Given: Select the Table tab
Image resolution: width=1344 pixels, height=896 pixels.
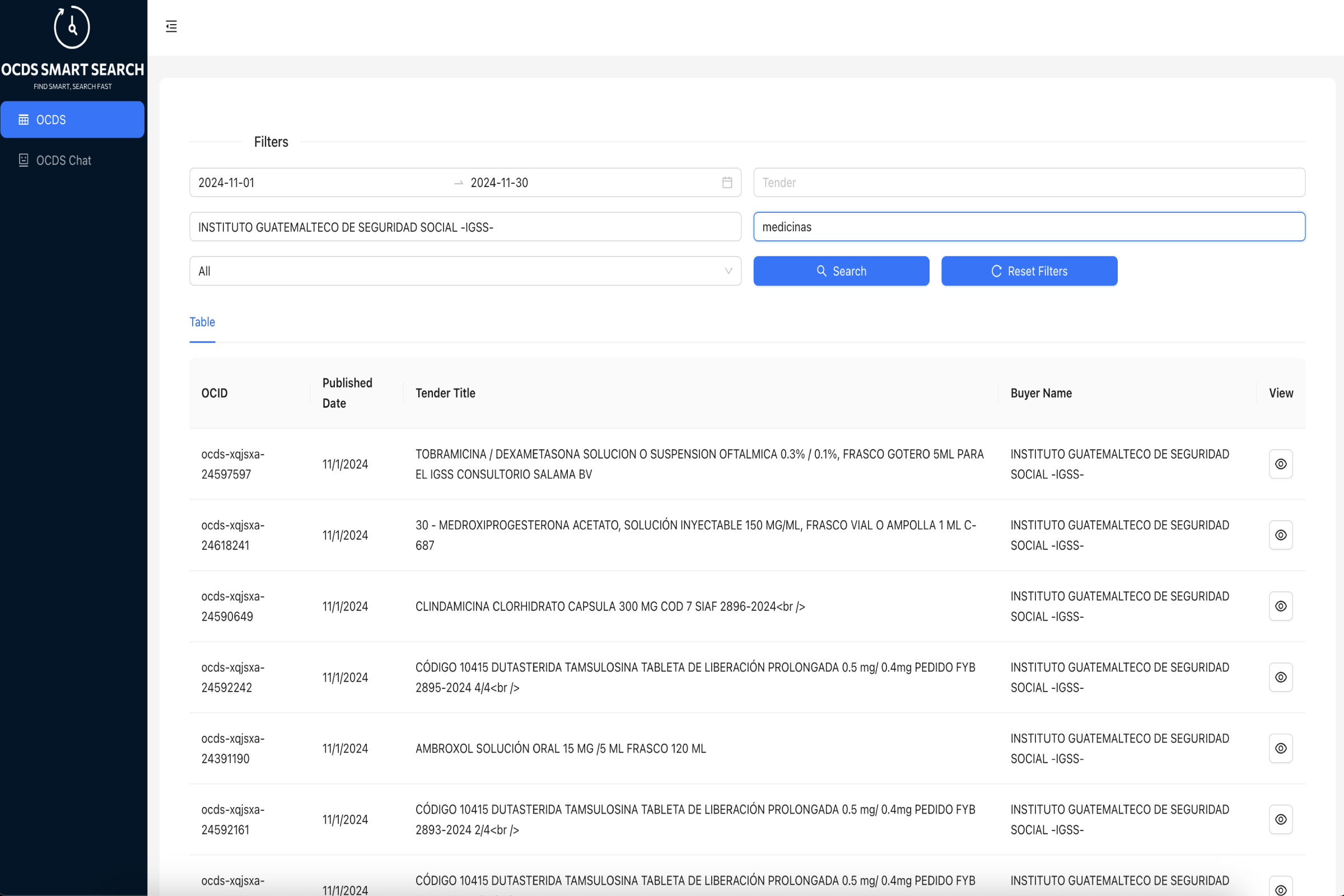Looking at the screenshot, I should 202,323.
